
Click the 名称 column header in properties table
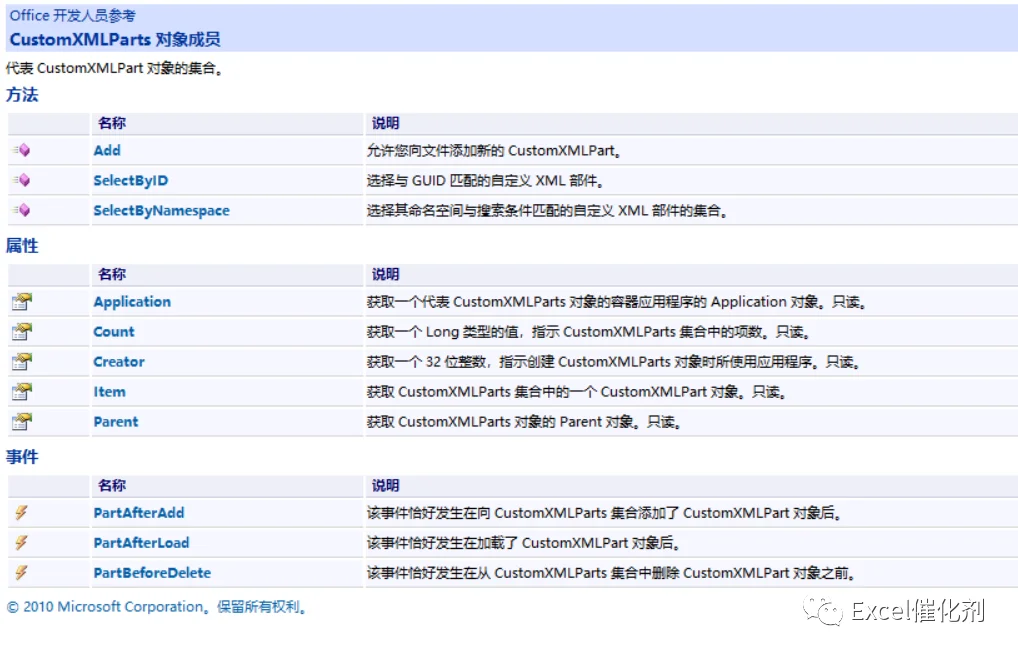click(112, 274)
